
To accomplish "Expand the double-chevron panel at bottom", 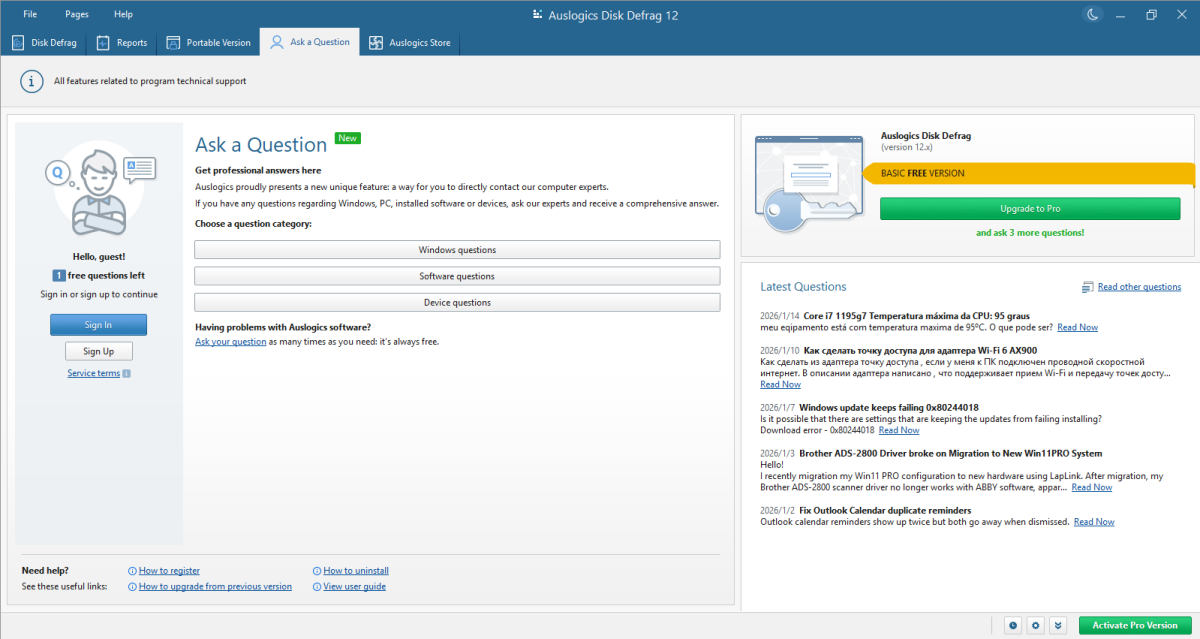I will coord(1059,625).
